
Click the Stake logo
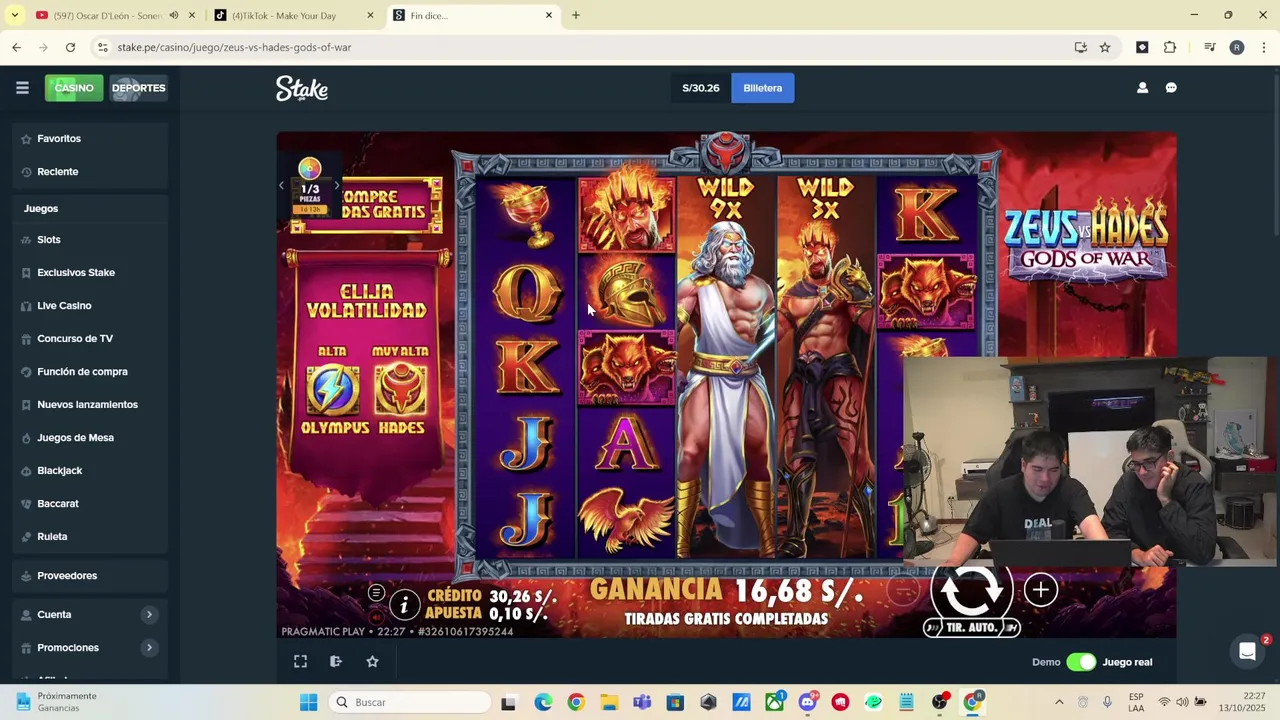(302, 88)
